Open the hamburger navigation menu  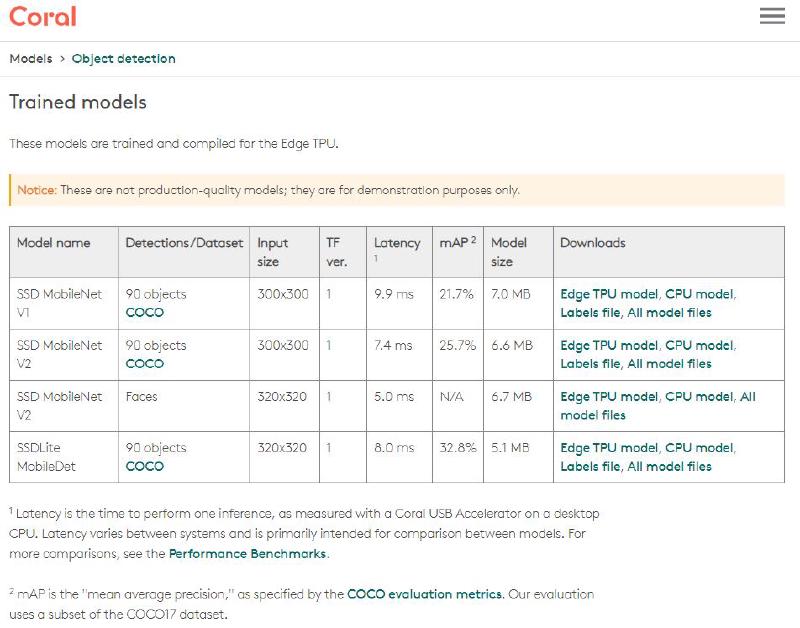pyautogui.click(x=771, y=16)
